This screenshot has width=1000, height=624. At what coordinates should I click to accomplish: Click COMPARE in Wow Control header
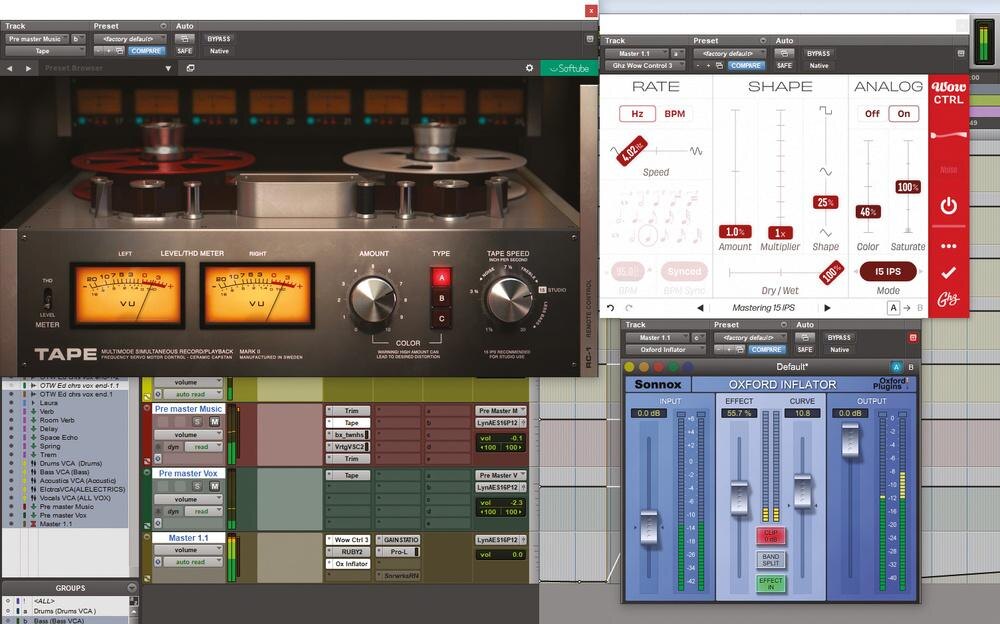pos(746,65)
